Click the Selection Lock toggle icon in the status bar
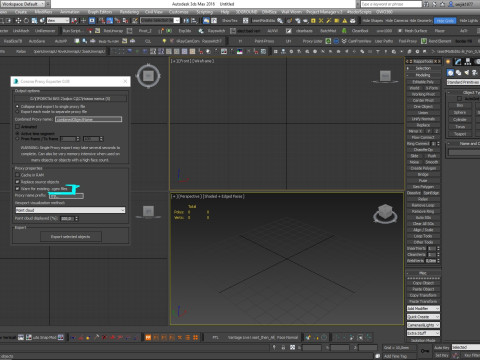Viewport: 480px width, 360px height. [283, 347]
